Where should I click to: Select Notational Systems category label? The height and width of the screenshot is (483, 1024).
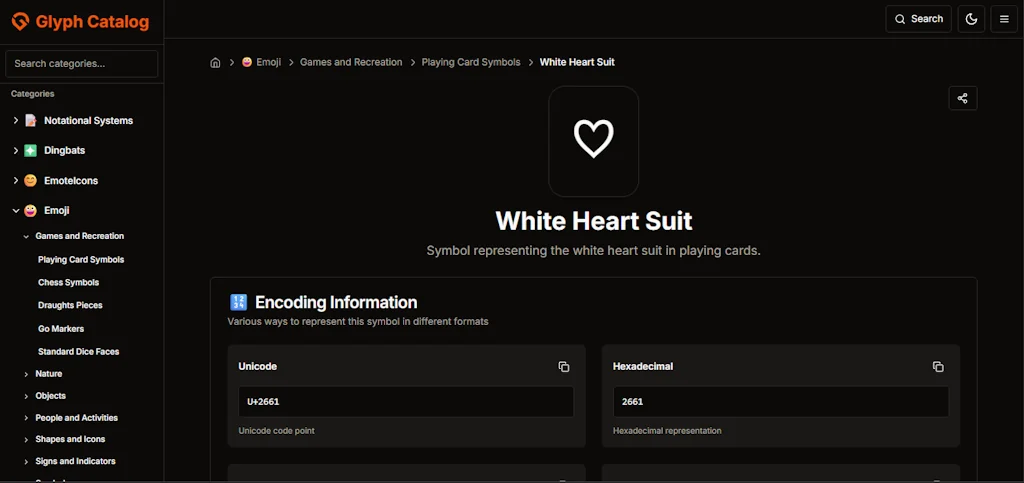[x=88, y=120]
